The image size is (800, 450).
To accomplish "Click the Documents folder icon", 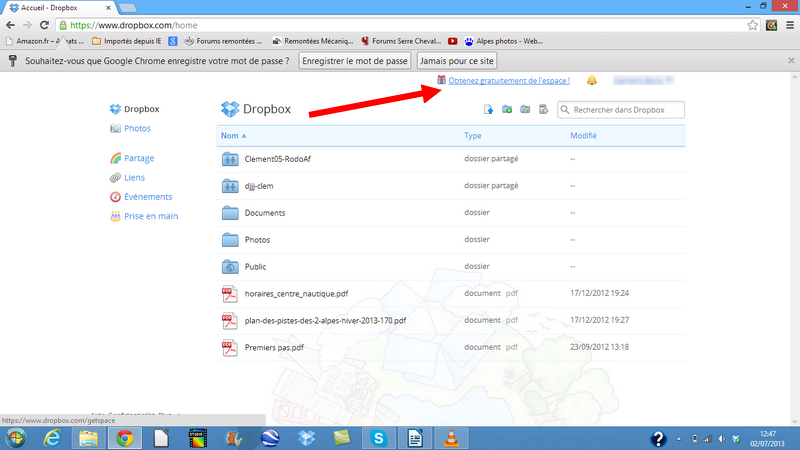I will coord(230,213).
